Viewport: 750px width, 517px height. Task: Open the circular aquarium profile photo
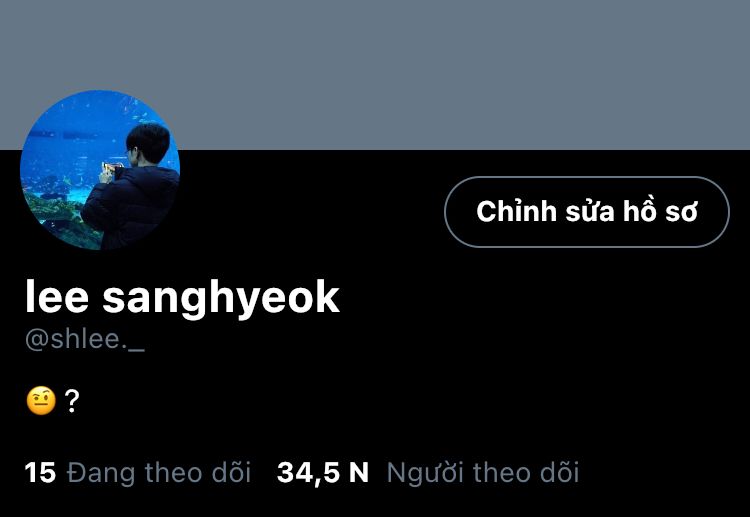[x=100, y=170]
